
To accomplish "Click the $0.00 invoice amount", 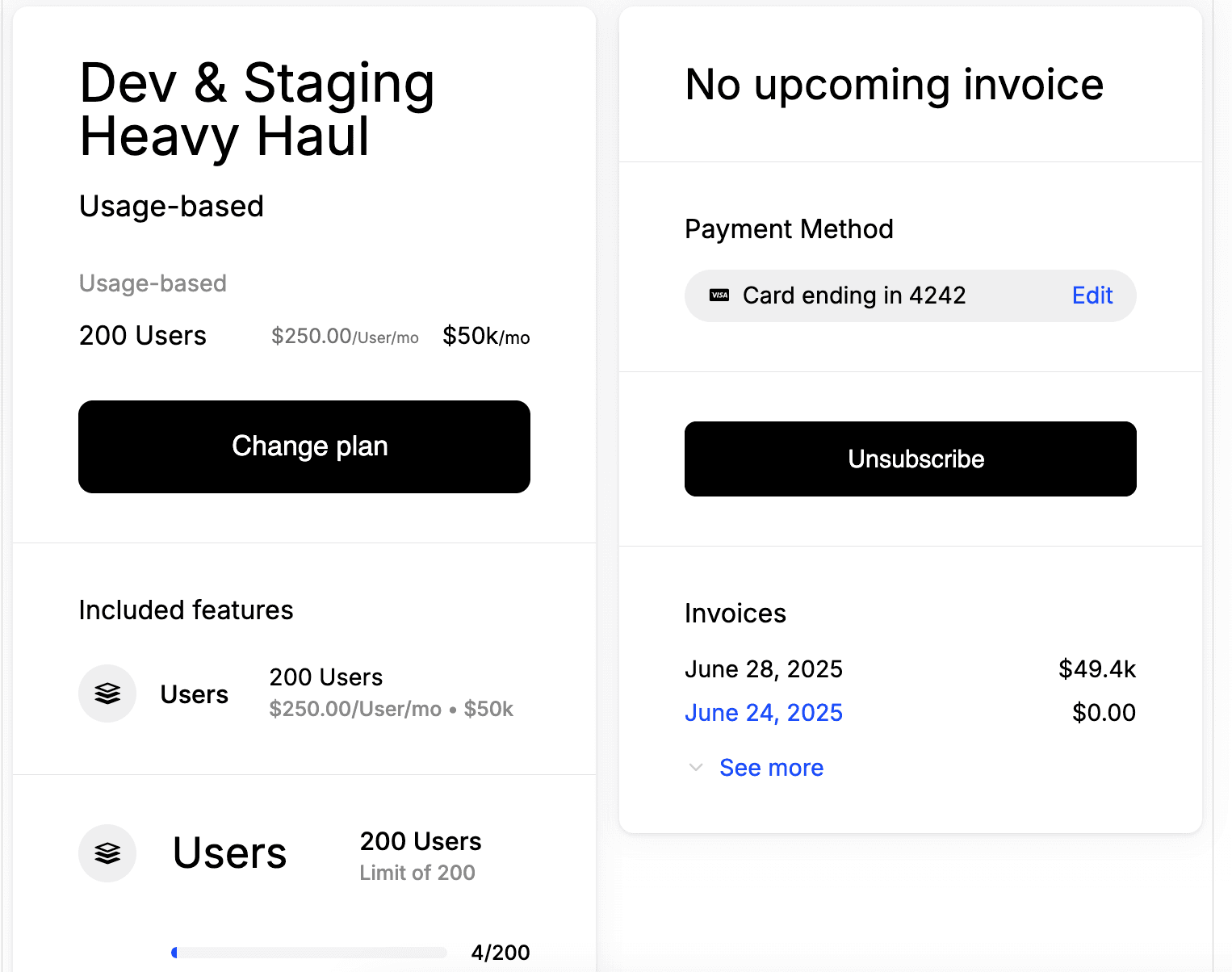I will click(1103, 713).
